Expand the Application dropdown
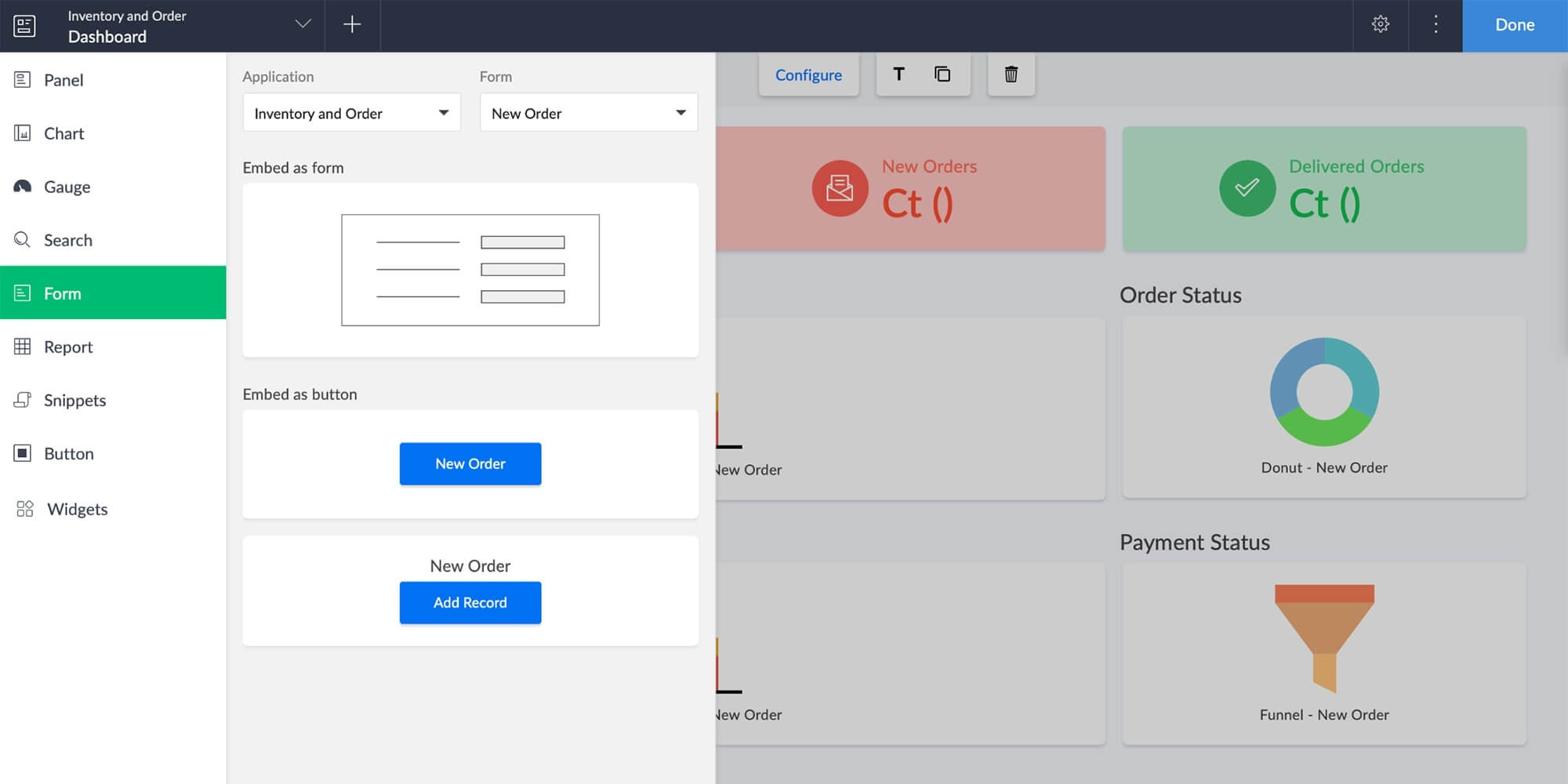Image resolution: width=1568 pixels, height=784 pixels. click(x=351, y=113)
